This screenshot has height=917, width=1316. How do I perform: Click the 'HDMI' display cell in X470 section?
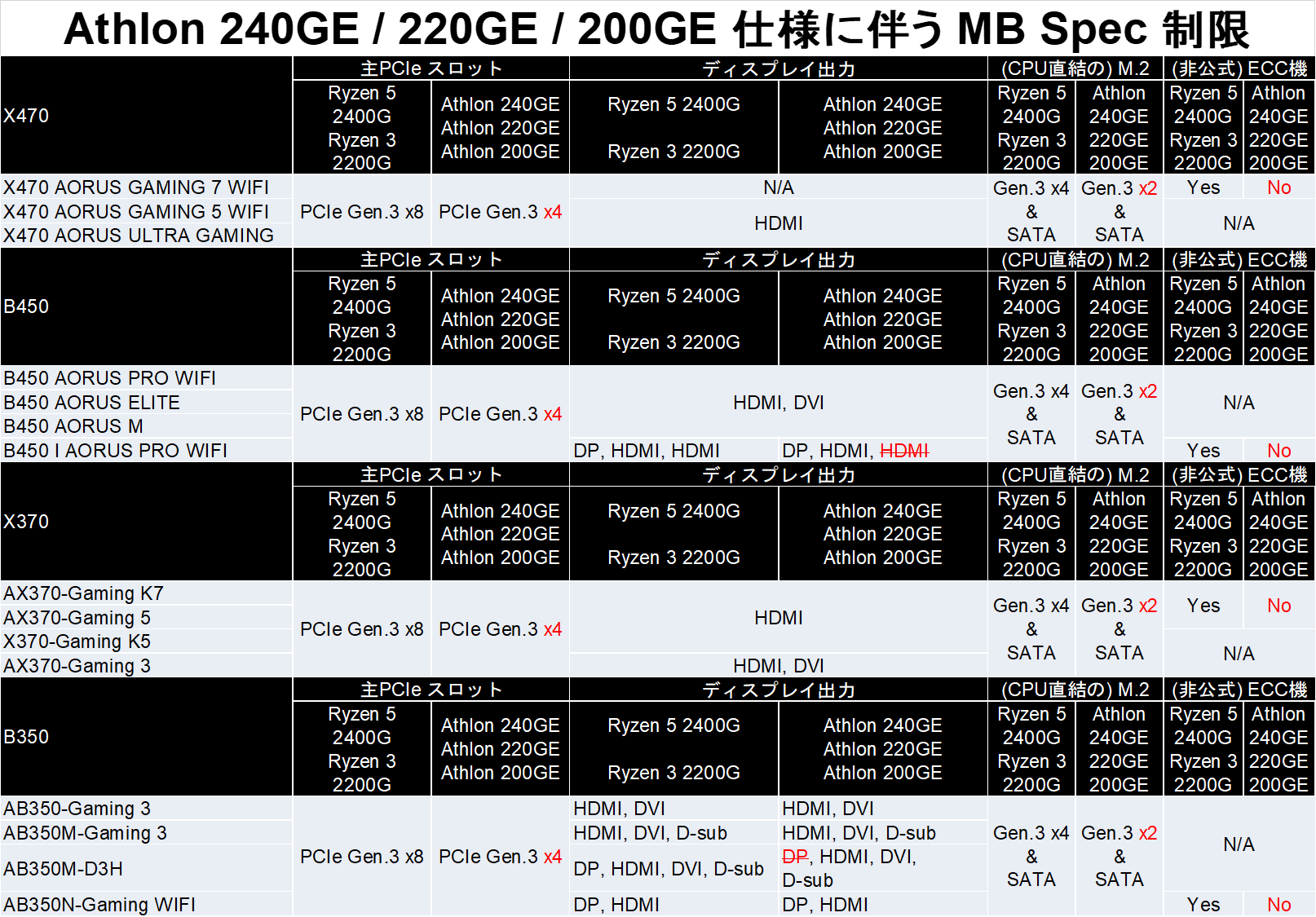(779, 223)
